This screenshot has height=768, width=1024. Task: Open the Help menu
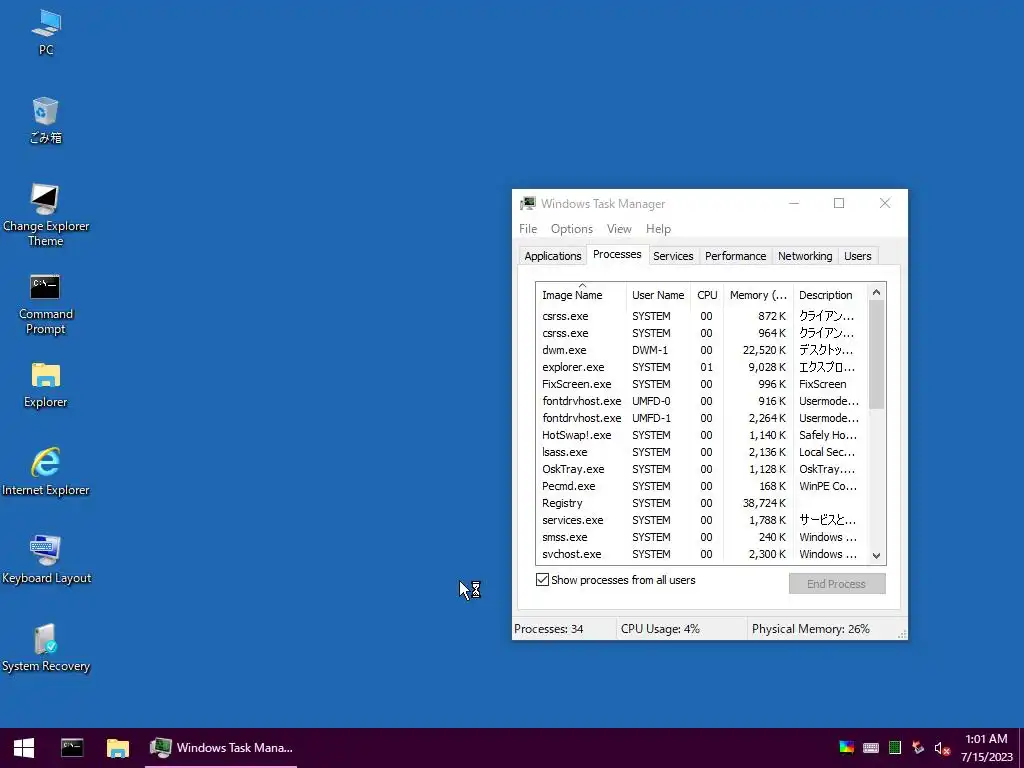tap(658, 229)
